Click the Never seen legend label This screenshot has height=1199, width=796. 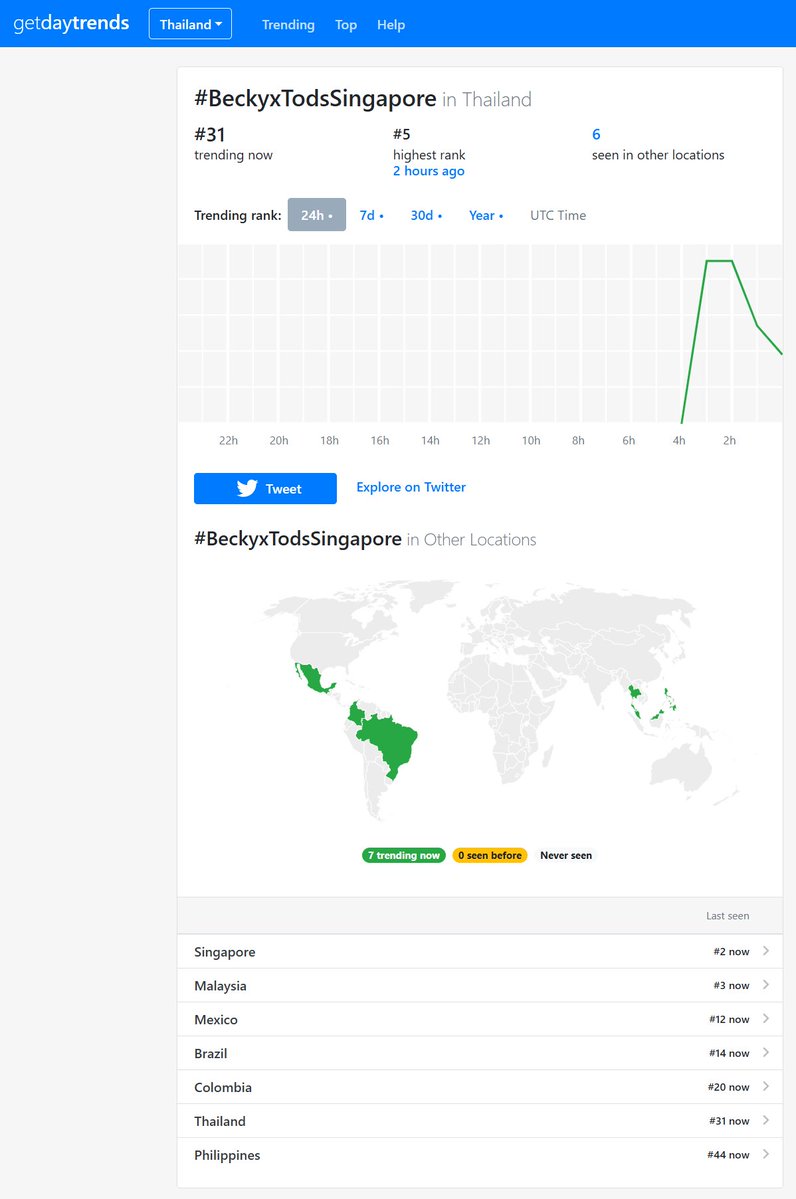566,856
